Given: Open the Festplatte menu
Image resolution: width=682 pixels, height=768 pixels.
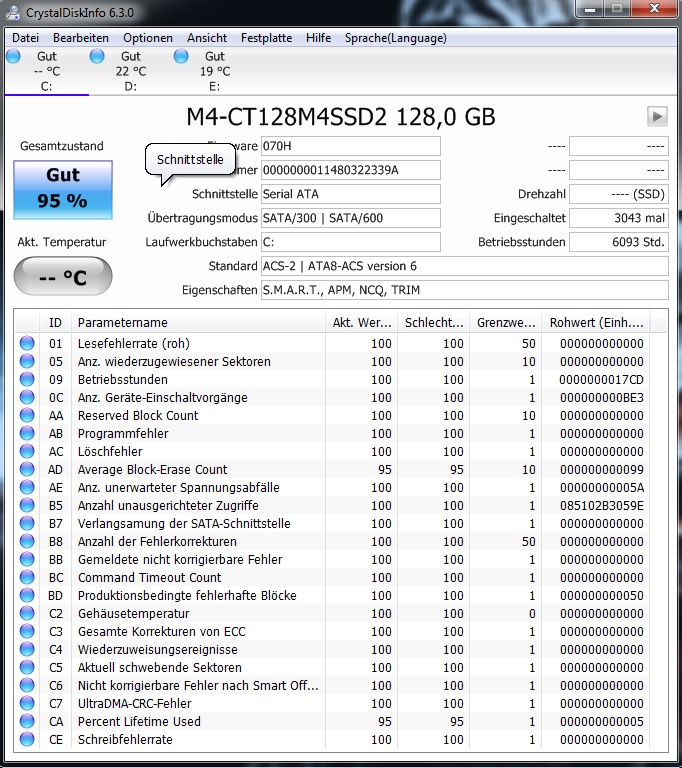Looking at the screenshot, I should [267, 38].
